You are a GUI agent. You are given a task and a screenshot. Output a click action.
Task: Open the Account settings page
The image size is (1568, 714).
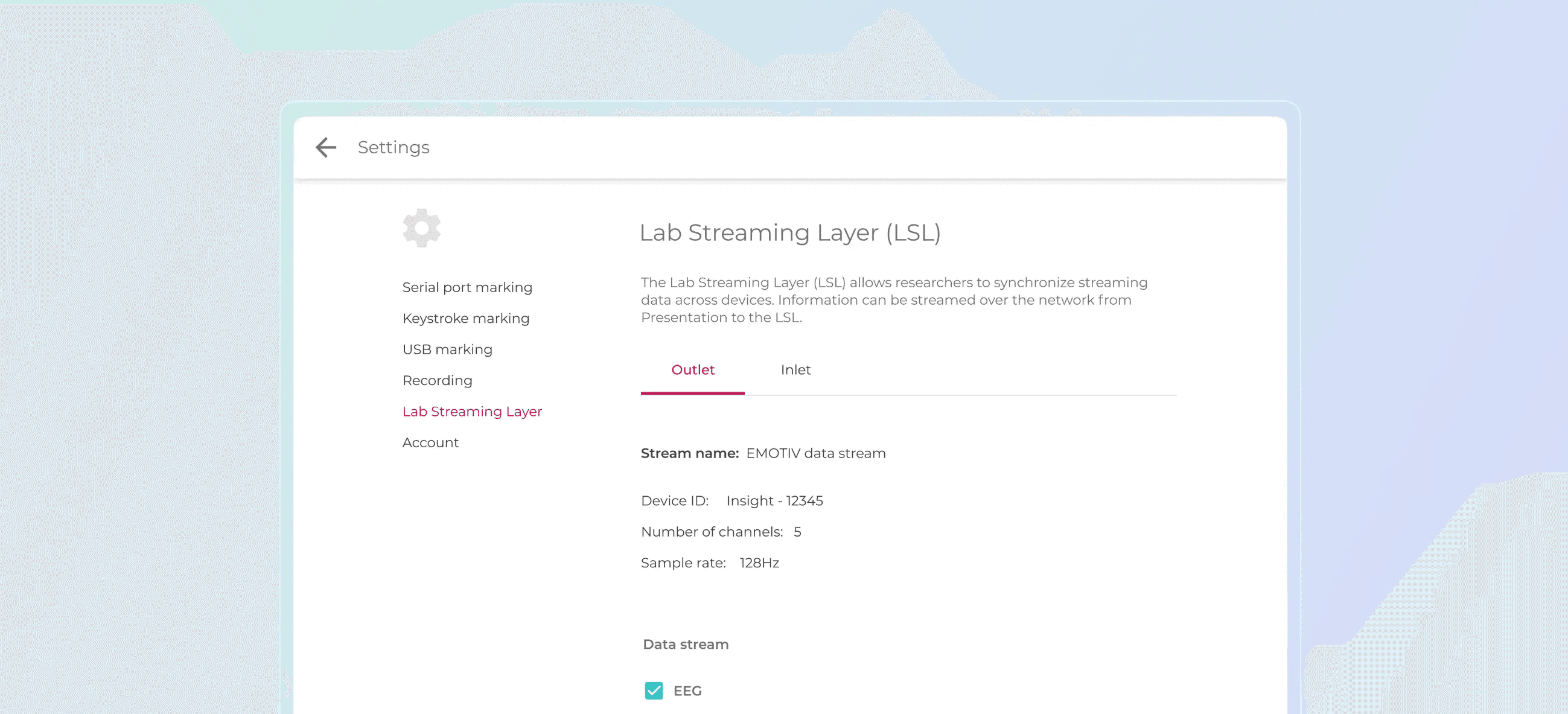pos(430,442)
